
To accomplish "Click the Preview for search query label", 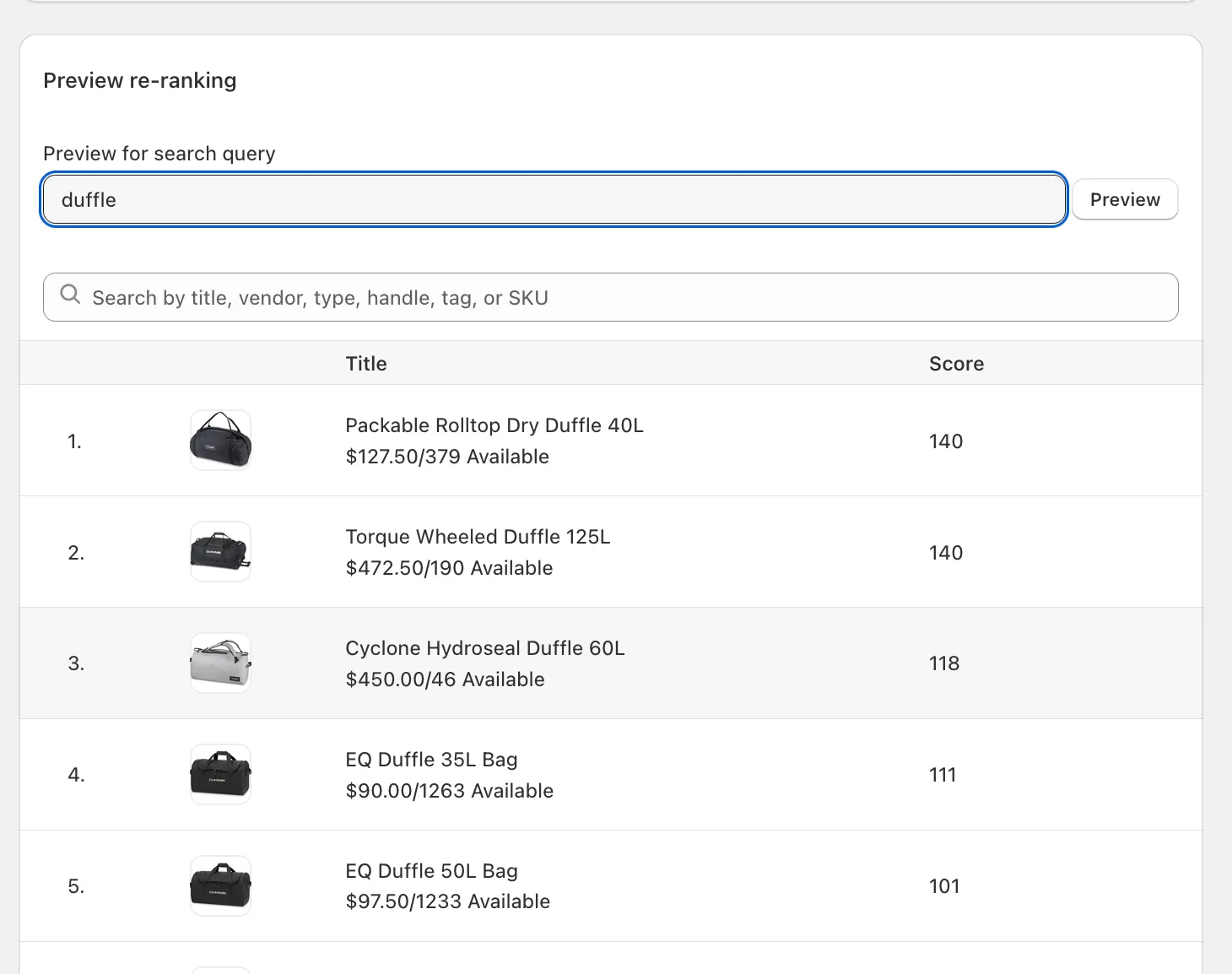I will pyautogui.click(x=159, y=154).
